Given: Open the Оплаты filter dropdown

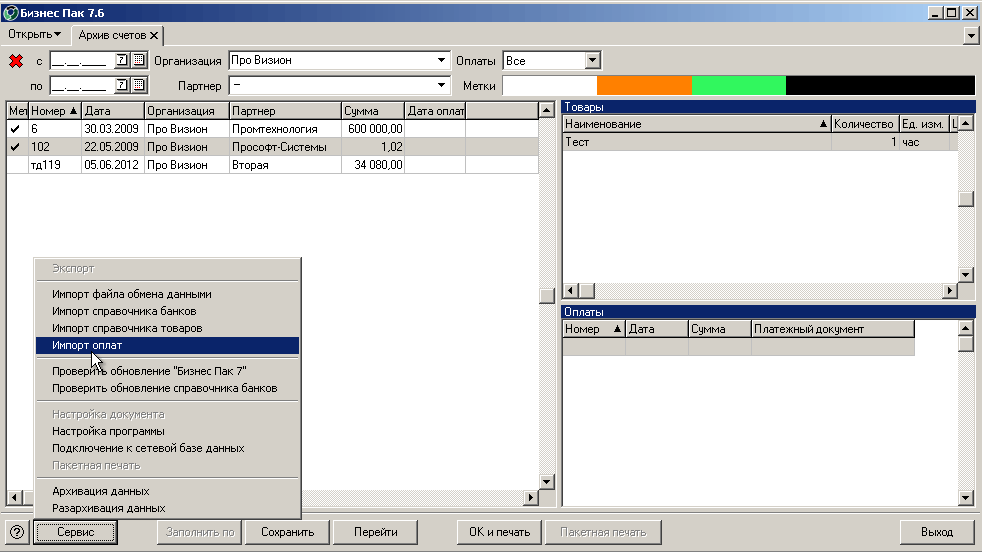Looking at the screenshot, I should [x=592, y=60].
